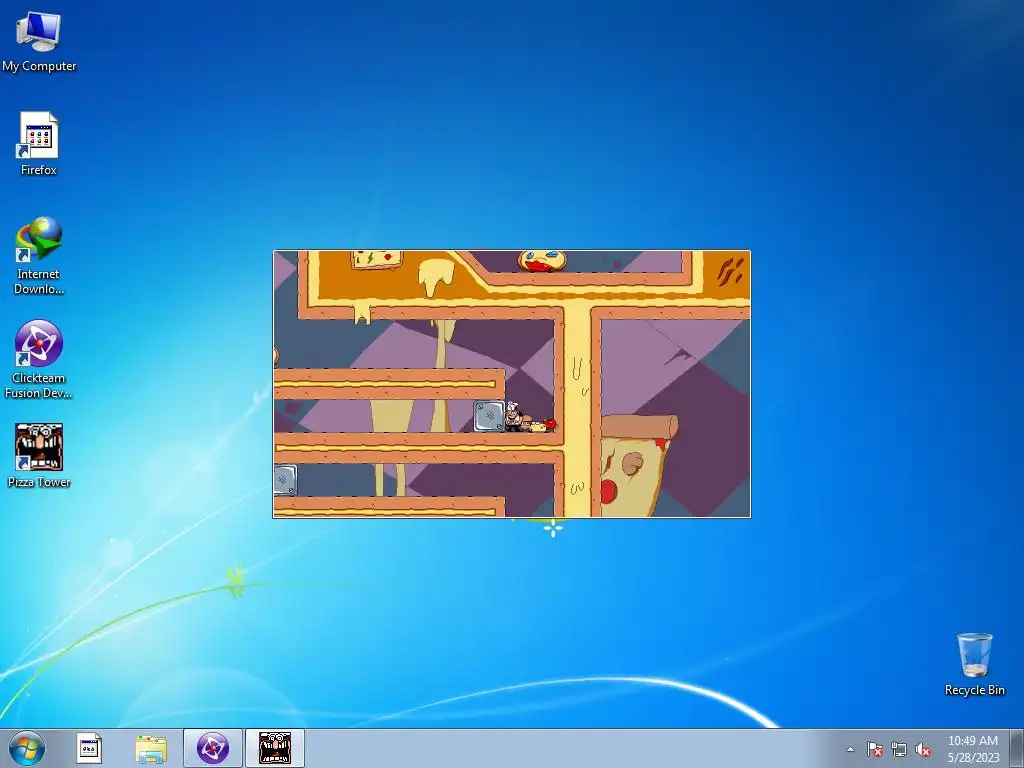Switch to Pizza Tower on the taskbar
This screenshot has height=768, width=1024.
click(275, 748)
